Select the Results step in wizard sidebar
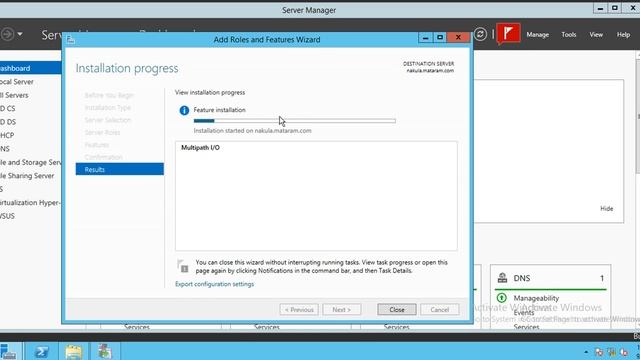Screen dimensions: 640x360 120,169
